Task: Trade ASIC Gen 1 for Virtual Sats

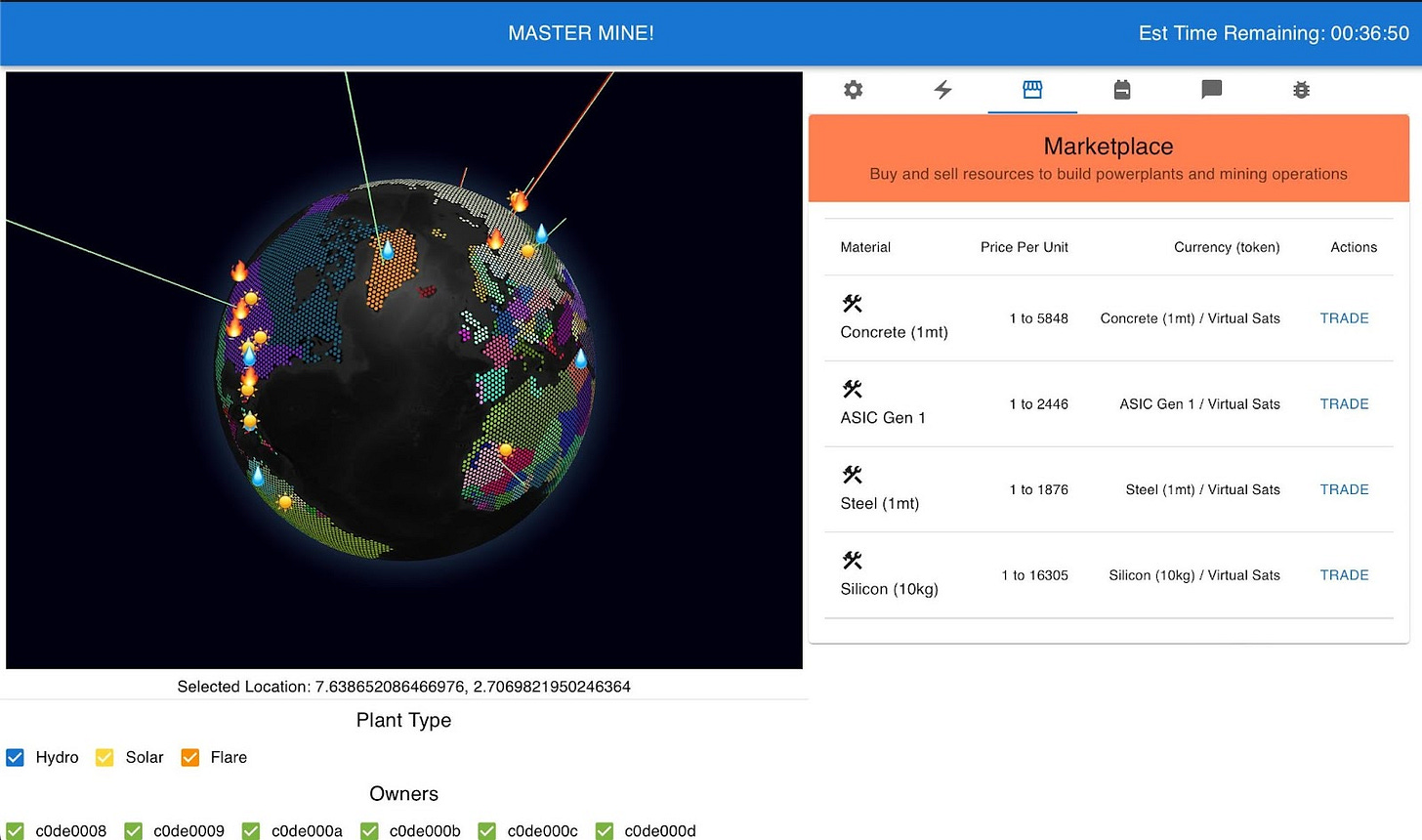Action: click(1344, 404)
